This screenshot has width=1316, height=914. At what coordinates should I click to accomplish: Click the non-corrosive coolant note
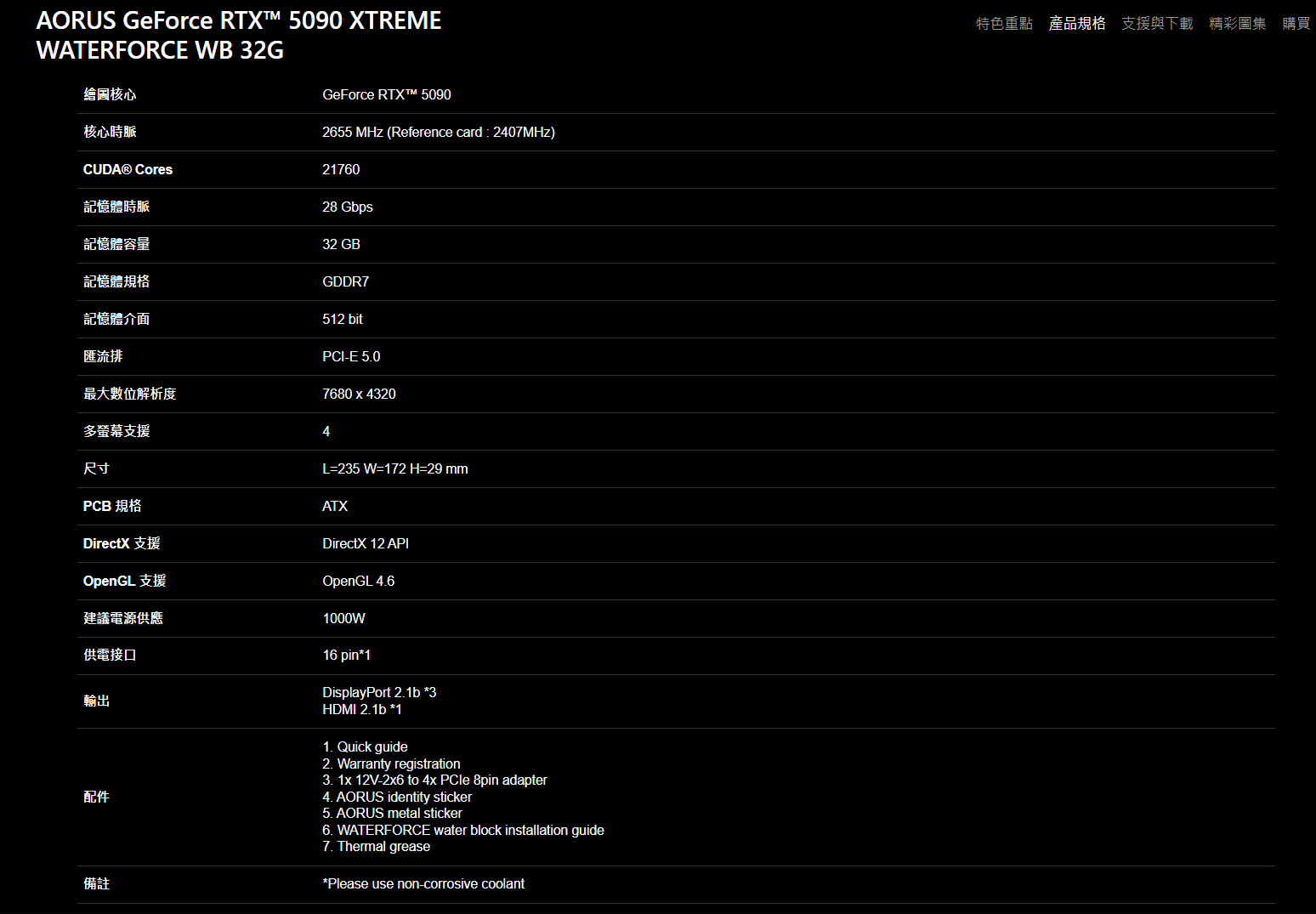[423, 883]
